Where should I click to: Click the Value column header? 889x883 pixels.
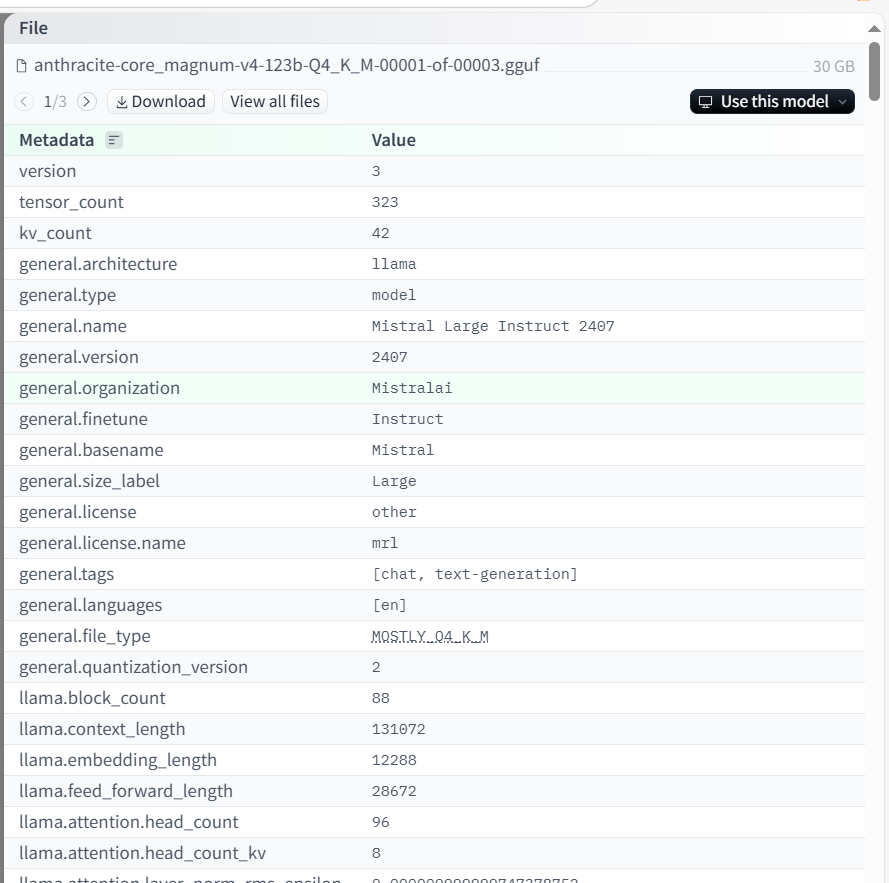point(393,140)
